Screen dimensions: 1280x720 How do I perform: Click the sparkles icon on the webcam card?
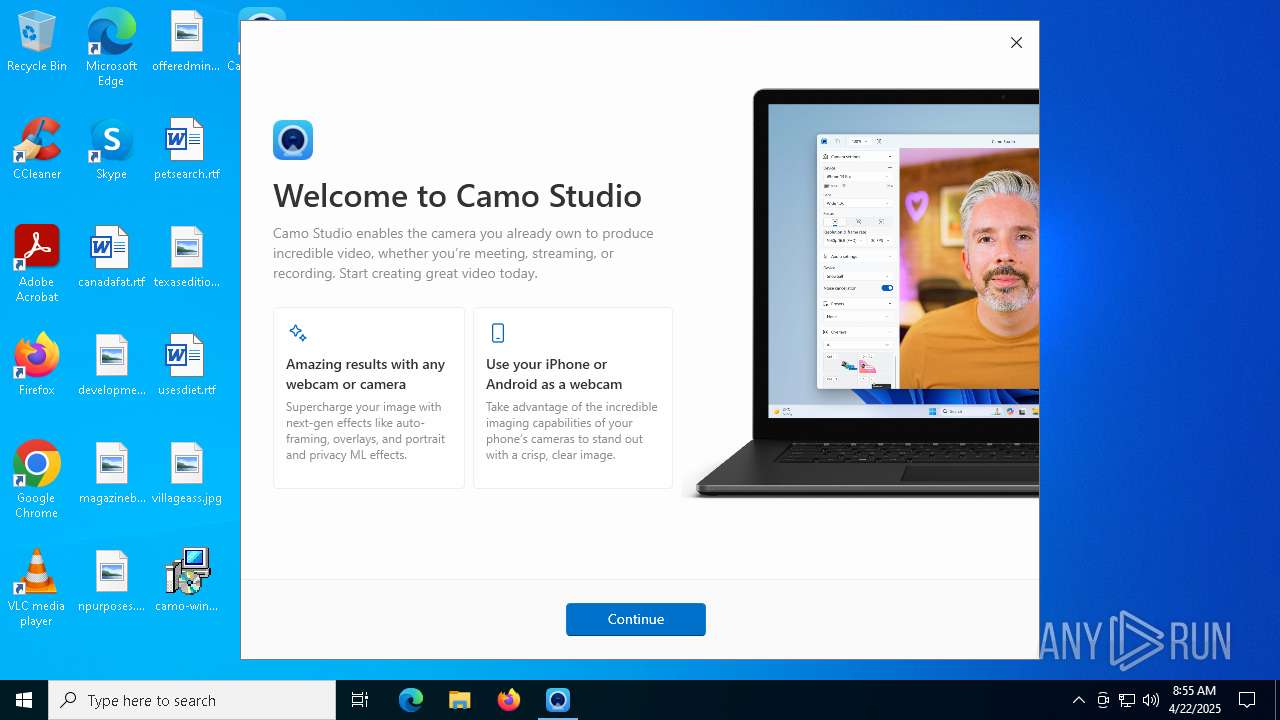(297, 333)
